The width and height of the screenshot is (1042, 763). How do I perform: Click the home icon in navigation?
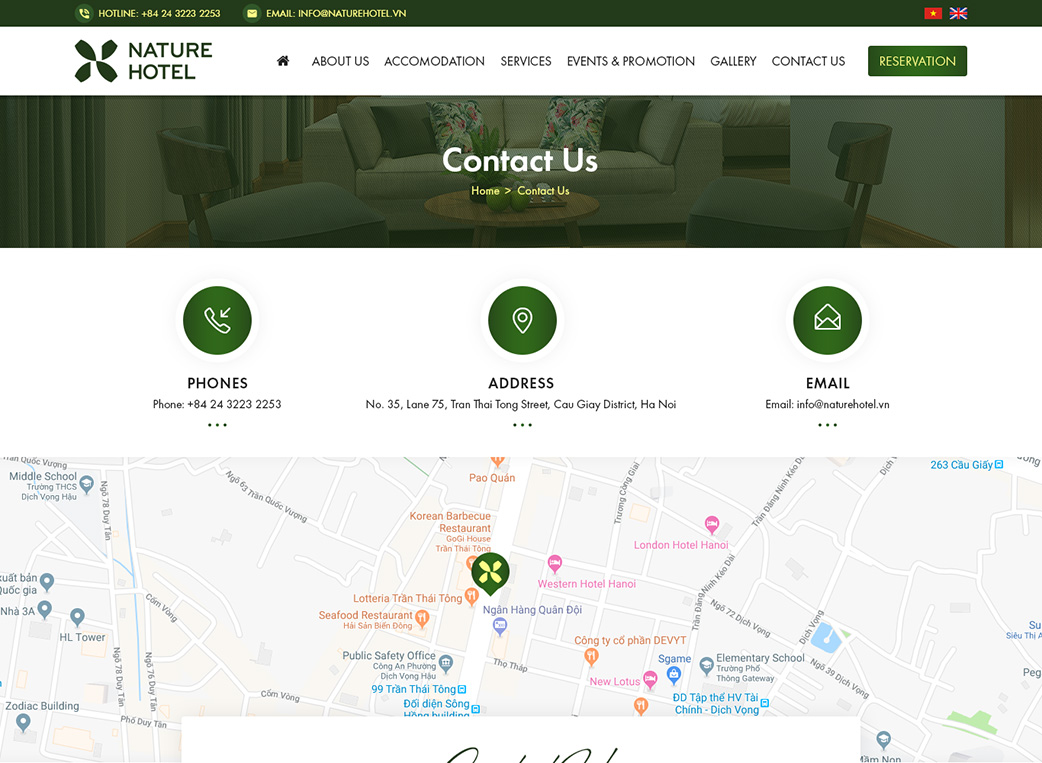pos(283,61)
